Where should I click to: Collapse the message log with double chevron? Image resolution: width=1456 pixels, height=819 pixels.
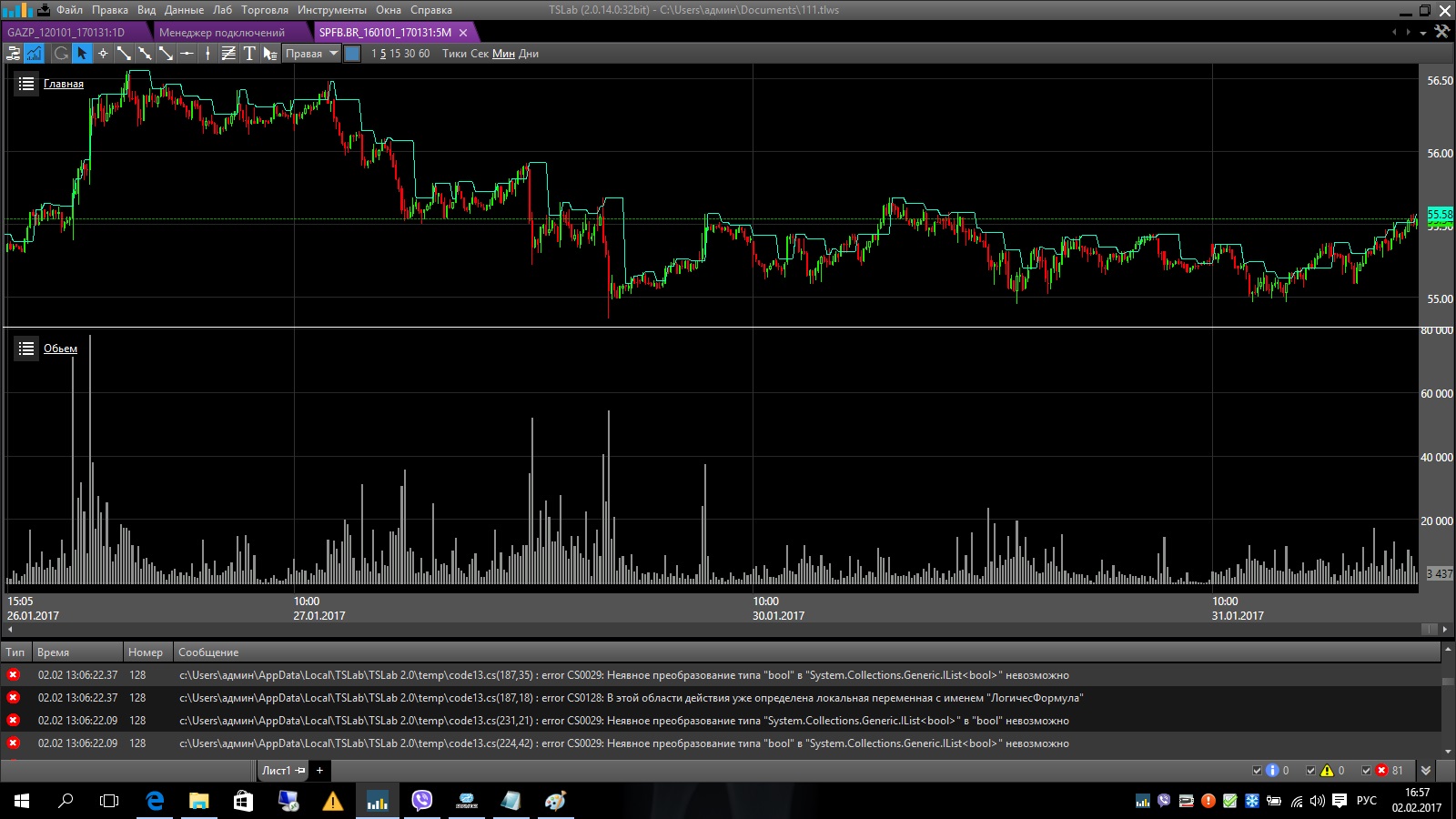(x=1426, y=771)
